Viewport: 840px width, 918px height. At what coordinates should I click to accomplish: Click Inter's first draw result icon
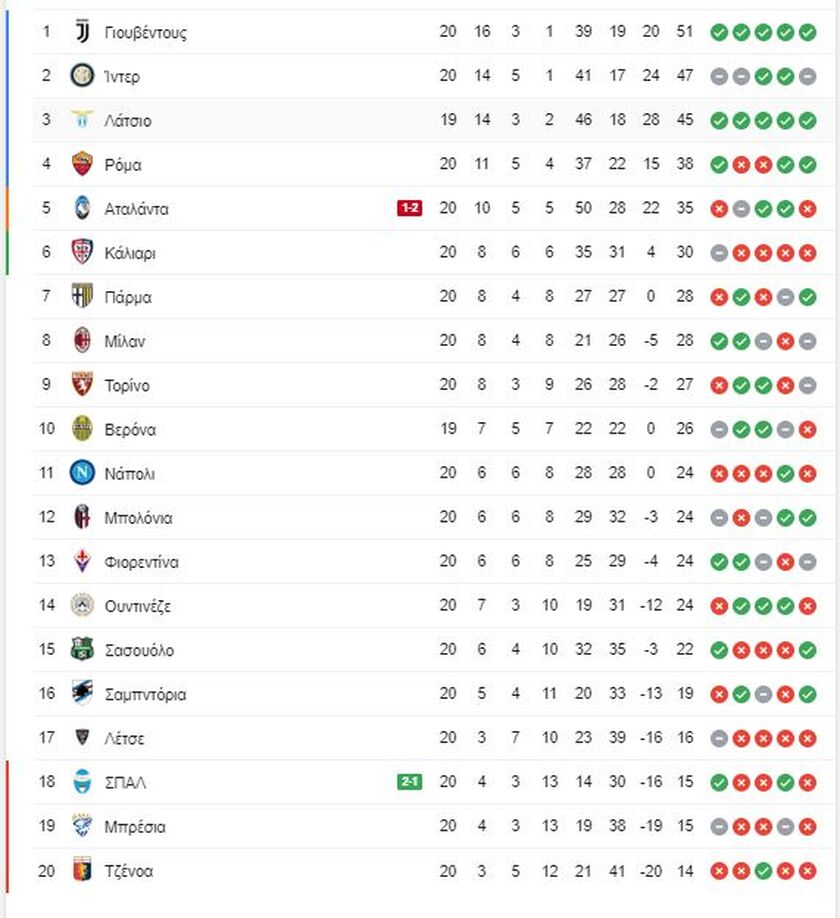[x=719, y=76]
